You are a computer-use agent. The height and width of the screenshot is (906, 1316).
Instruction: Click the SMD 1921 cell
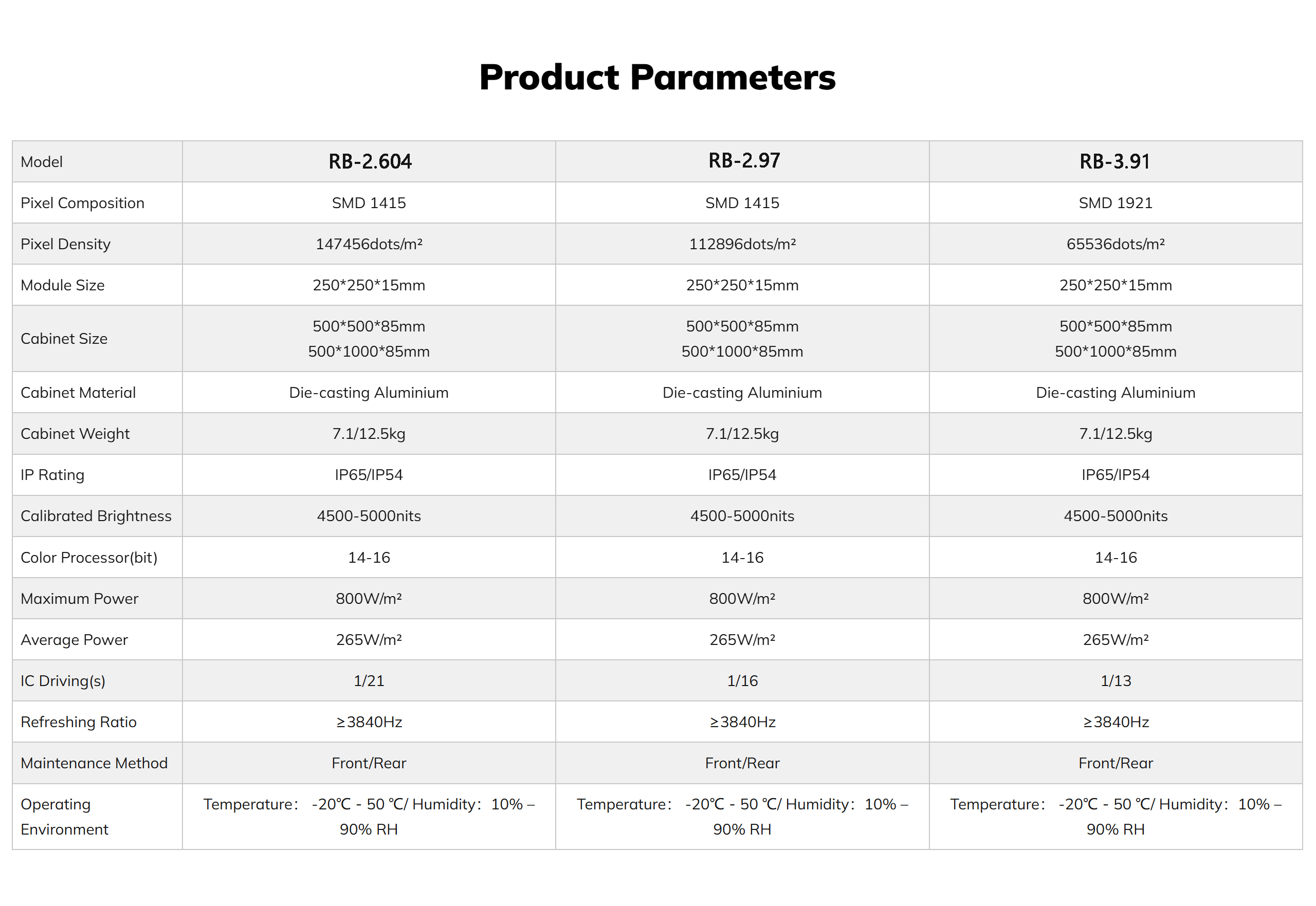[1115, 203]
